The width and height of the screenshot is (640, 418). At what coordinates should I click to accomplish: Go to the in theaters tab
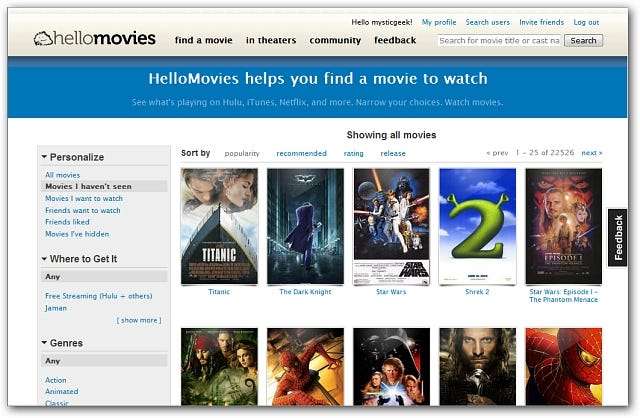pyautogui.click(x=271, y=40)
